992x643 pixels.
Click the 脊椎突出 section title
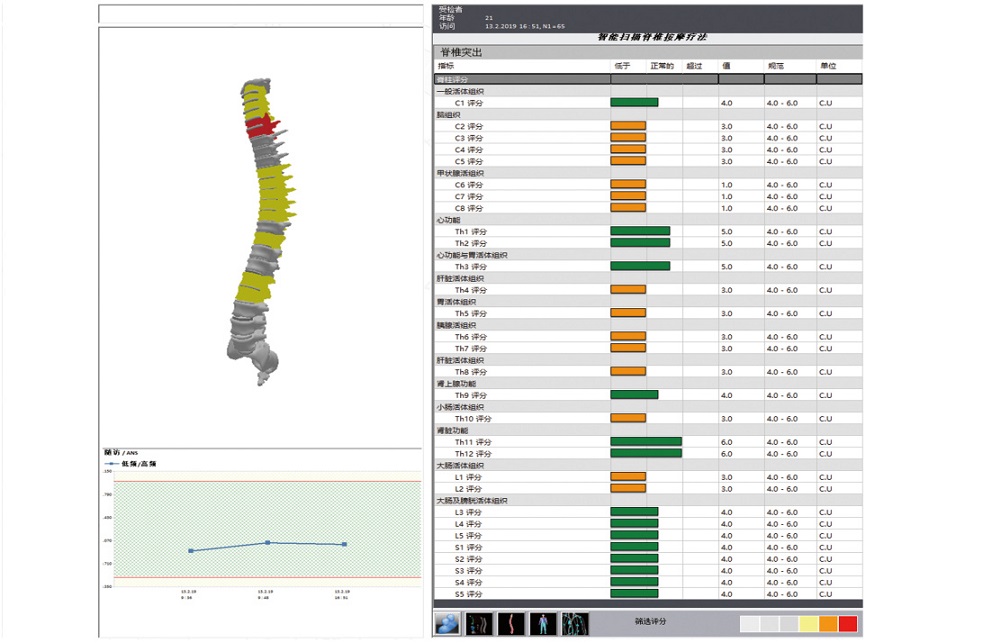click(x=461, y=52)
